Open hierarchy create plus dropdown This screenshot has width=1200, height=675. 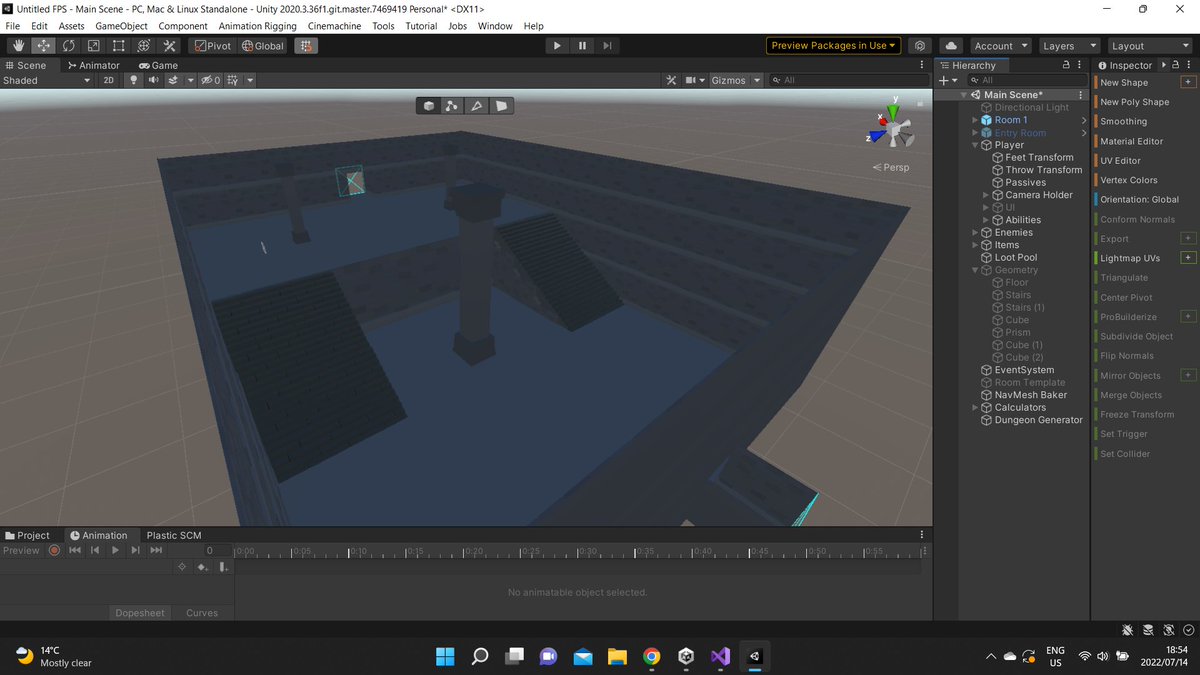tap(947, 80)
